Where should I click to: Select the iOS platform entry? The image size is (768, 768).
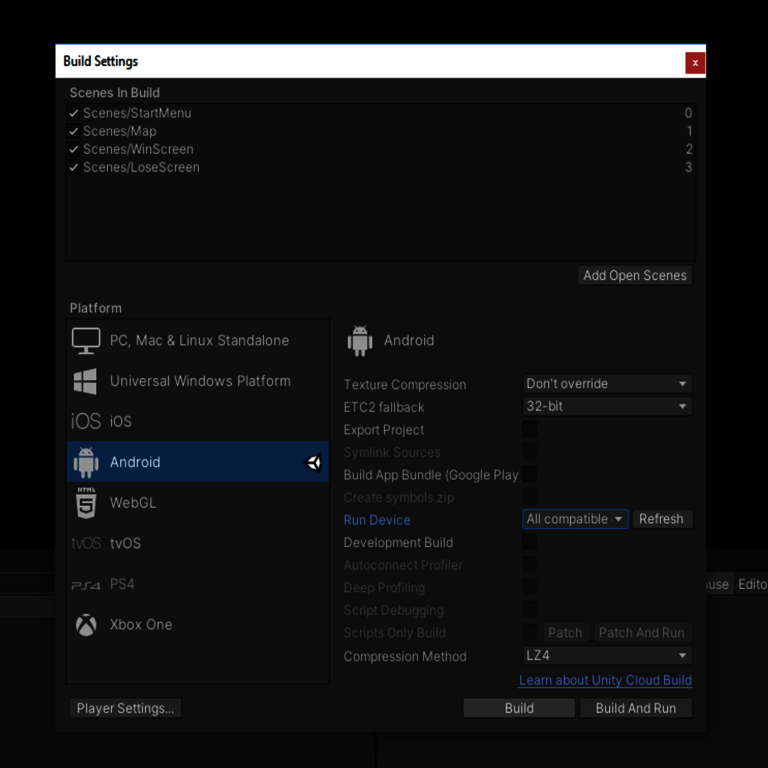(198, 421)
